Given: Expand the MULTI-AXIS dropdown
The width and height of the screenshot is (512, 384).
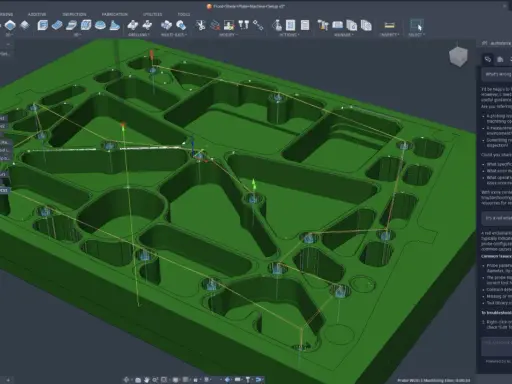Looking at the screenshot, I should (174, 35).
